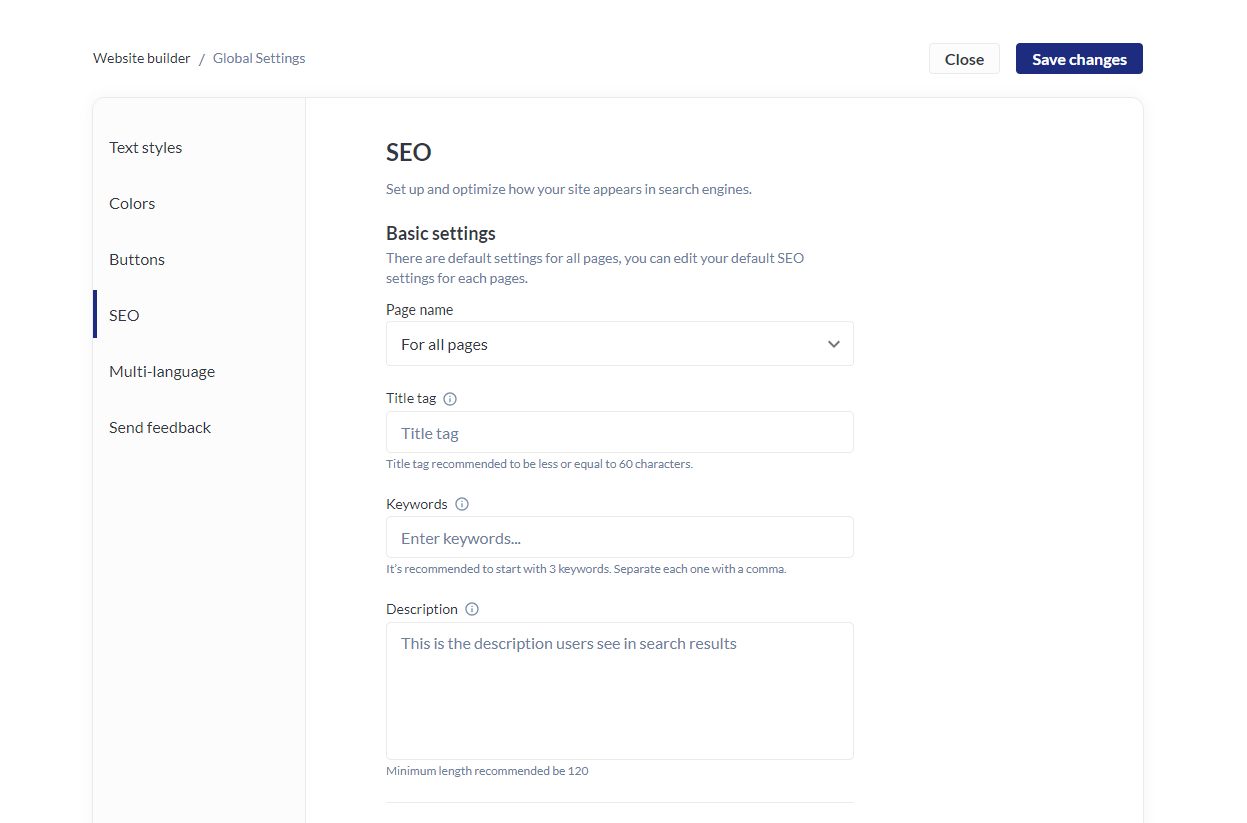Click the Global Settings breadcrumb
The width and height of the screenshot is (1247, 823).
click(x=259, y=59)
